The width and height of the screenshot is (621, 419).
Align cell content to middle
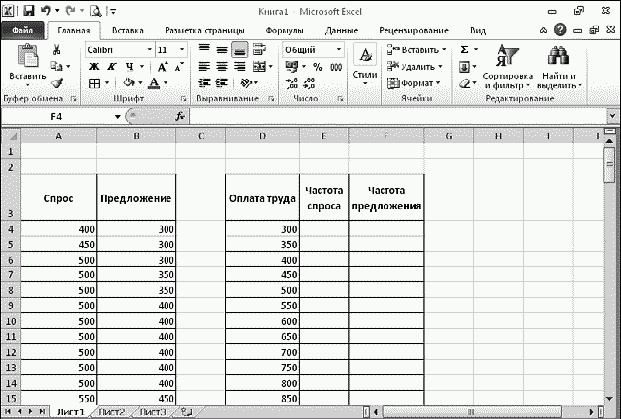pyautogui.click(x=222, y=50)
